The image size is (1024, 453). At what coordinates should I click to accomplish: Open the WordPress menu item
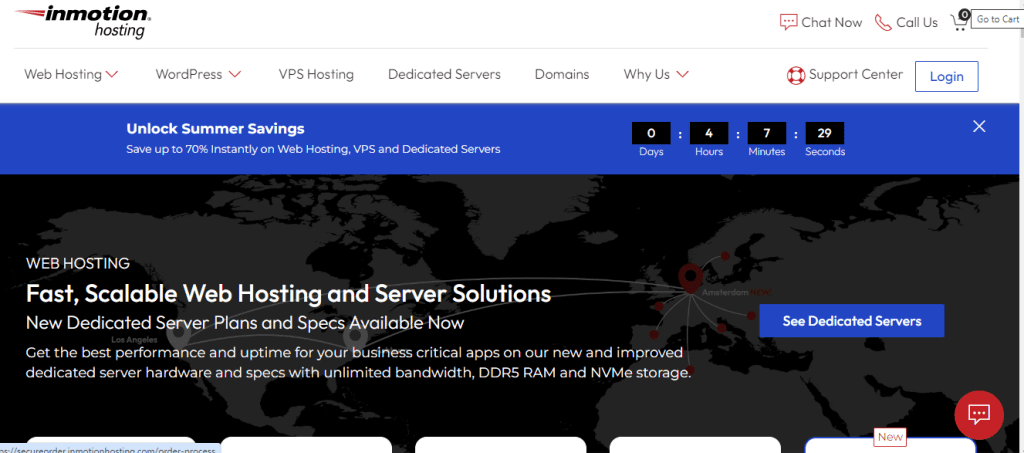click(x=189, y=74)
